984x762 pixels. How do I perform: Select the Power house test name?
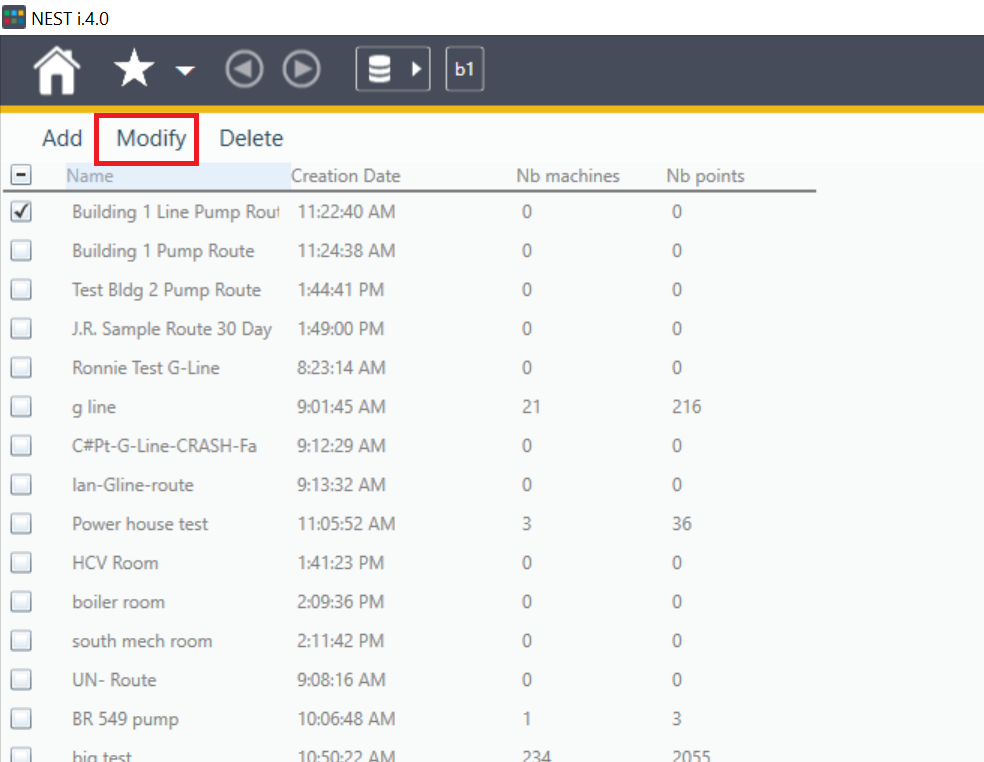pos(140,523)
